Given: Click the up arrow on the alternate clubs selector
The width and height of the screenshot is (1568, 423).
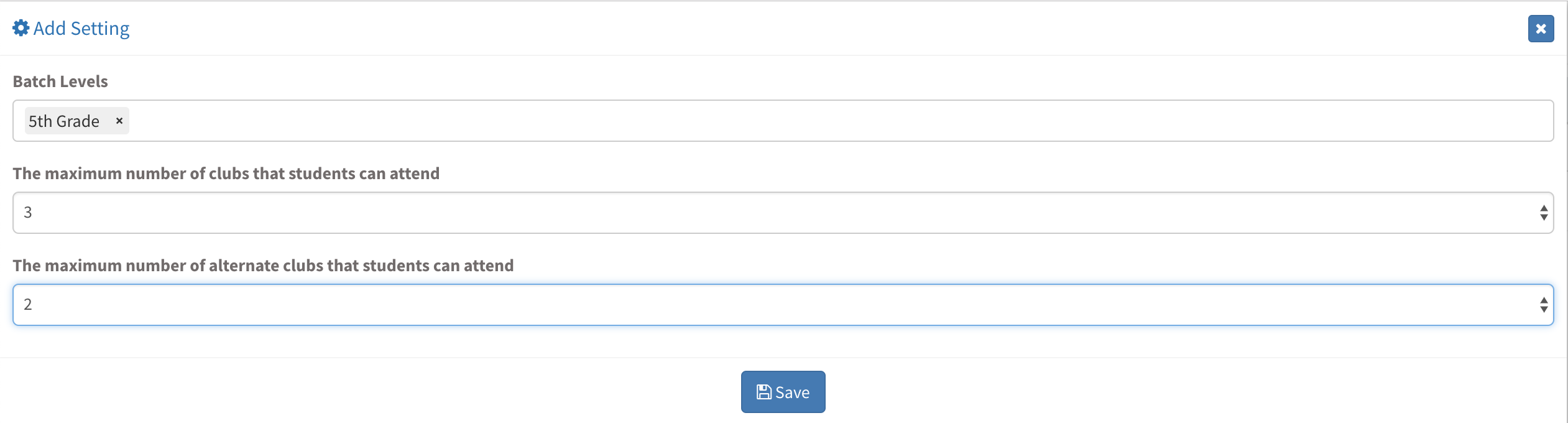Looking at the screenshot, I should click(x=1544, y=300).
